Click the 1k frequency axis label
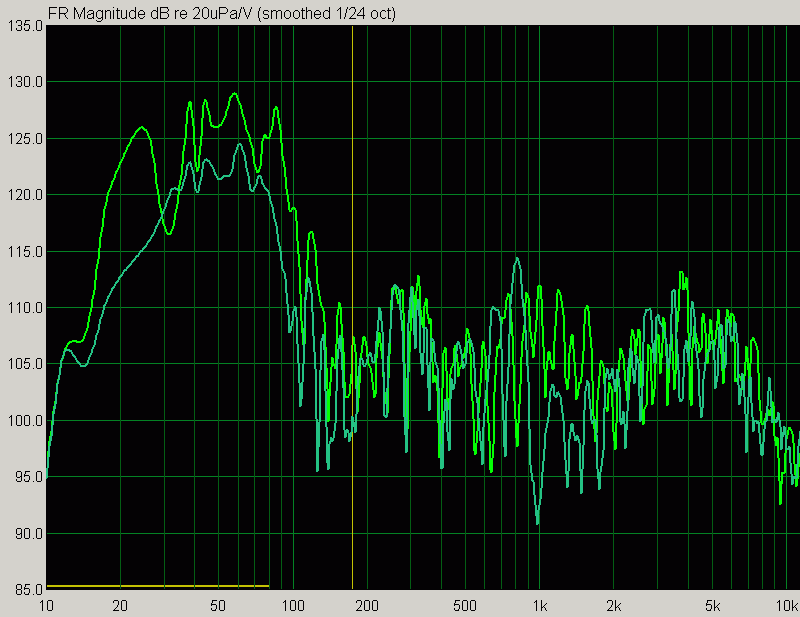Screen dimensions: 800x617 (540, 606)
